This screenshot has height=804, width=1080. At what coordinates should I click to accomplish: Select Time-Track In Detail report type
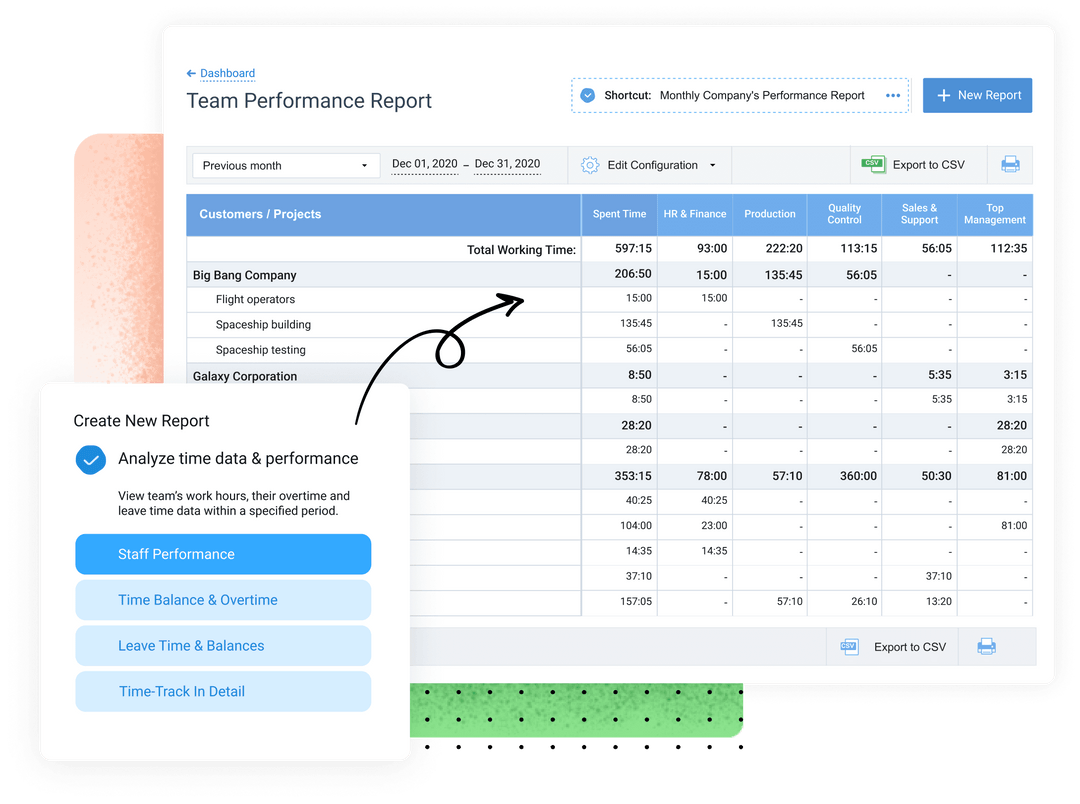(222, 691)
